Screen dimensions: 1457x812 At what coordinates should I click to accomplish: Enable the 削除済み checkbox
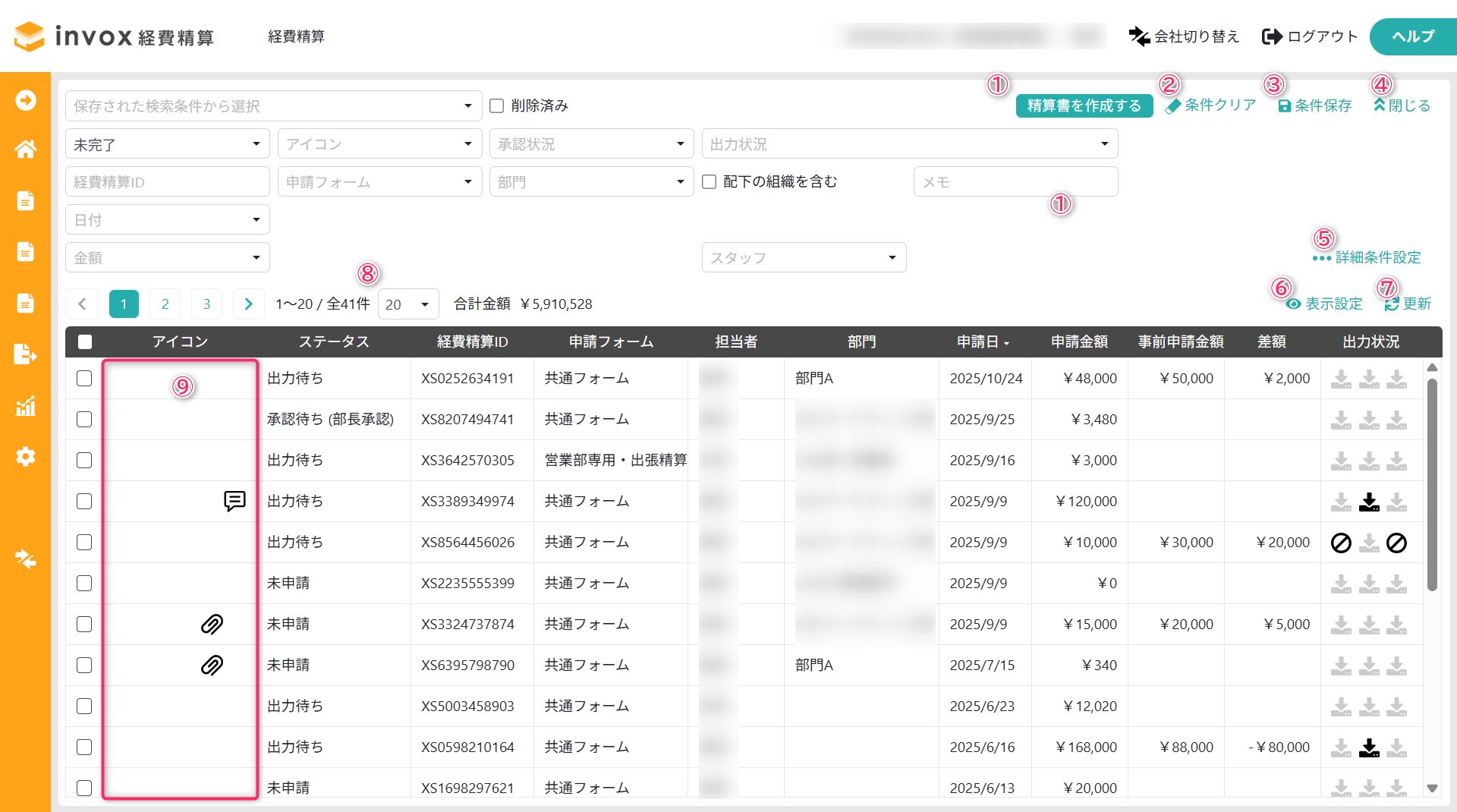click(x=497, y=105)
